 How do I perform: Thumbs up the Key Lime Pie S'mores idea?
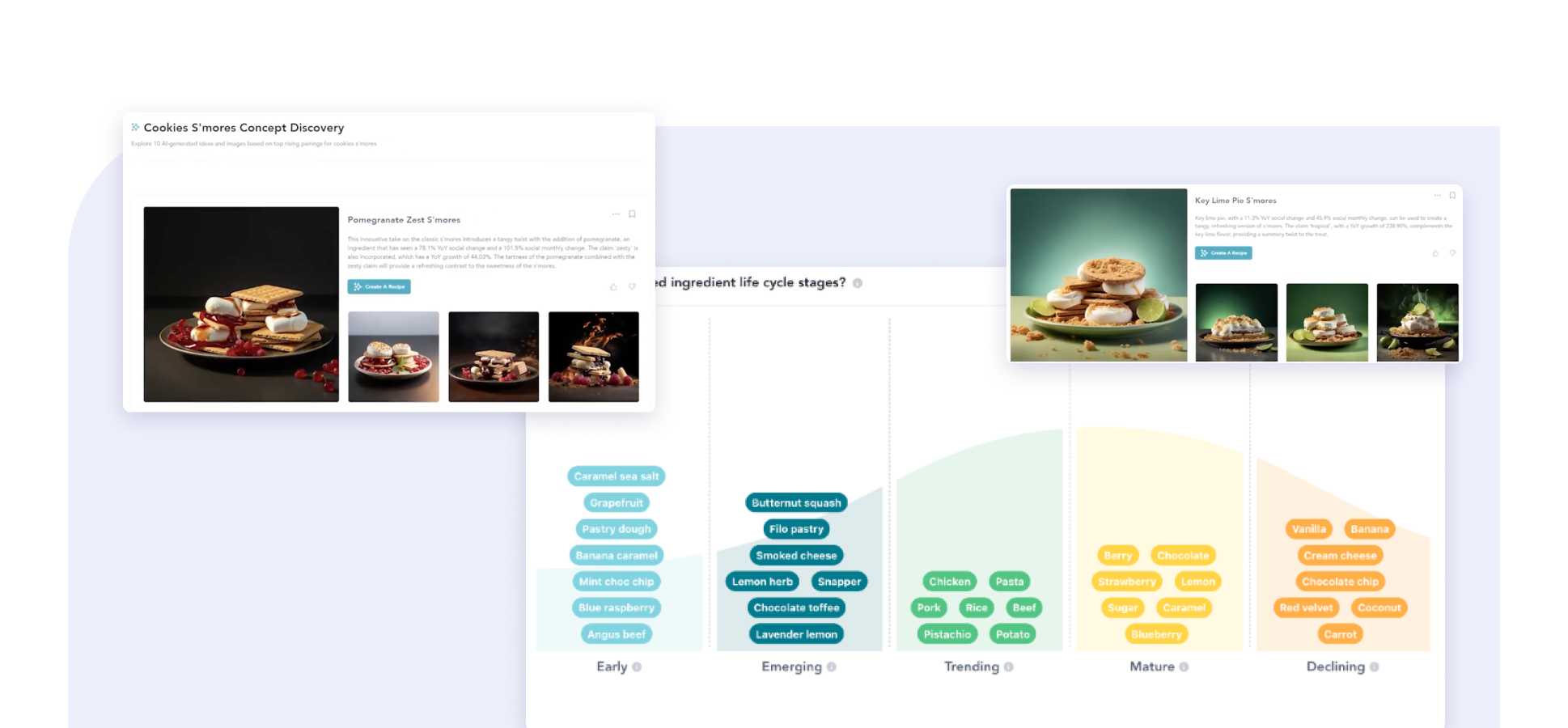pos(1436,253)
